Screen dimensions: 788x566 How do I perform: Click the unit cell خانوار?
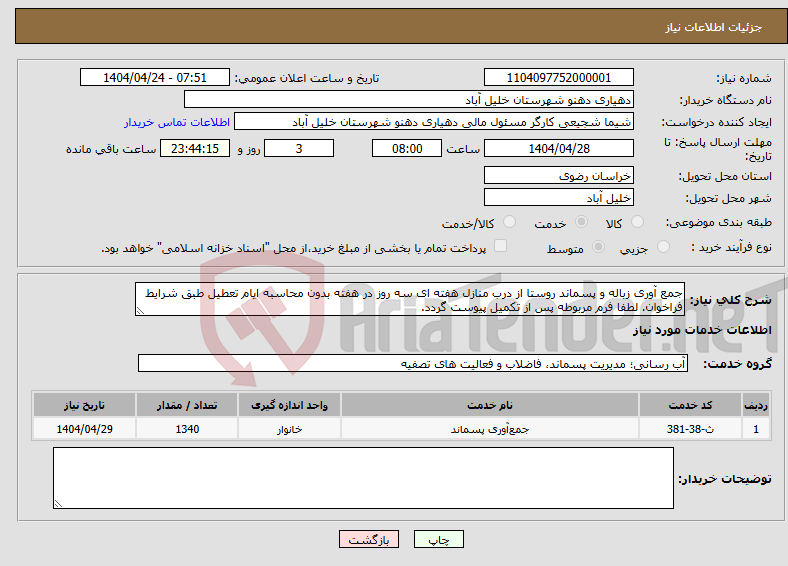(289, 429)
